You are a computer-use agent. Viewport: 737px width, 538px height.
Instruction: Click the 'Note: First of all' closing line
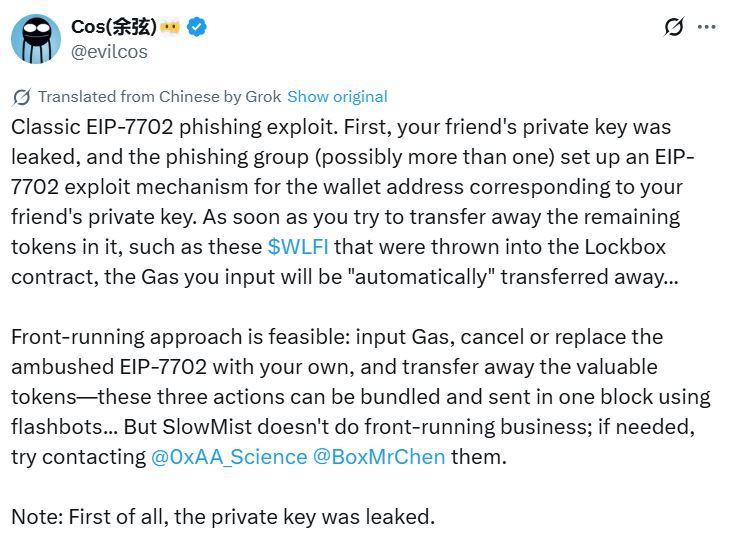(223, 516)
